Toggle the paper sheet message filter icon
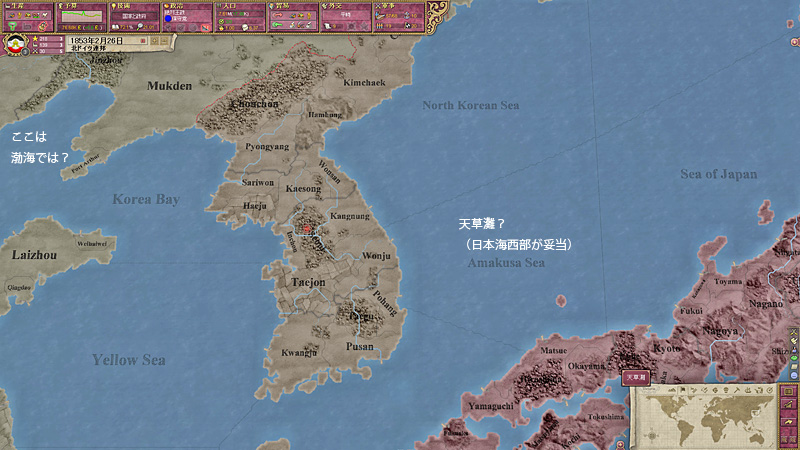800x450 pixels. pyautogui.click(x=794, y=367)
